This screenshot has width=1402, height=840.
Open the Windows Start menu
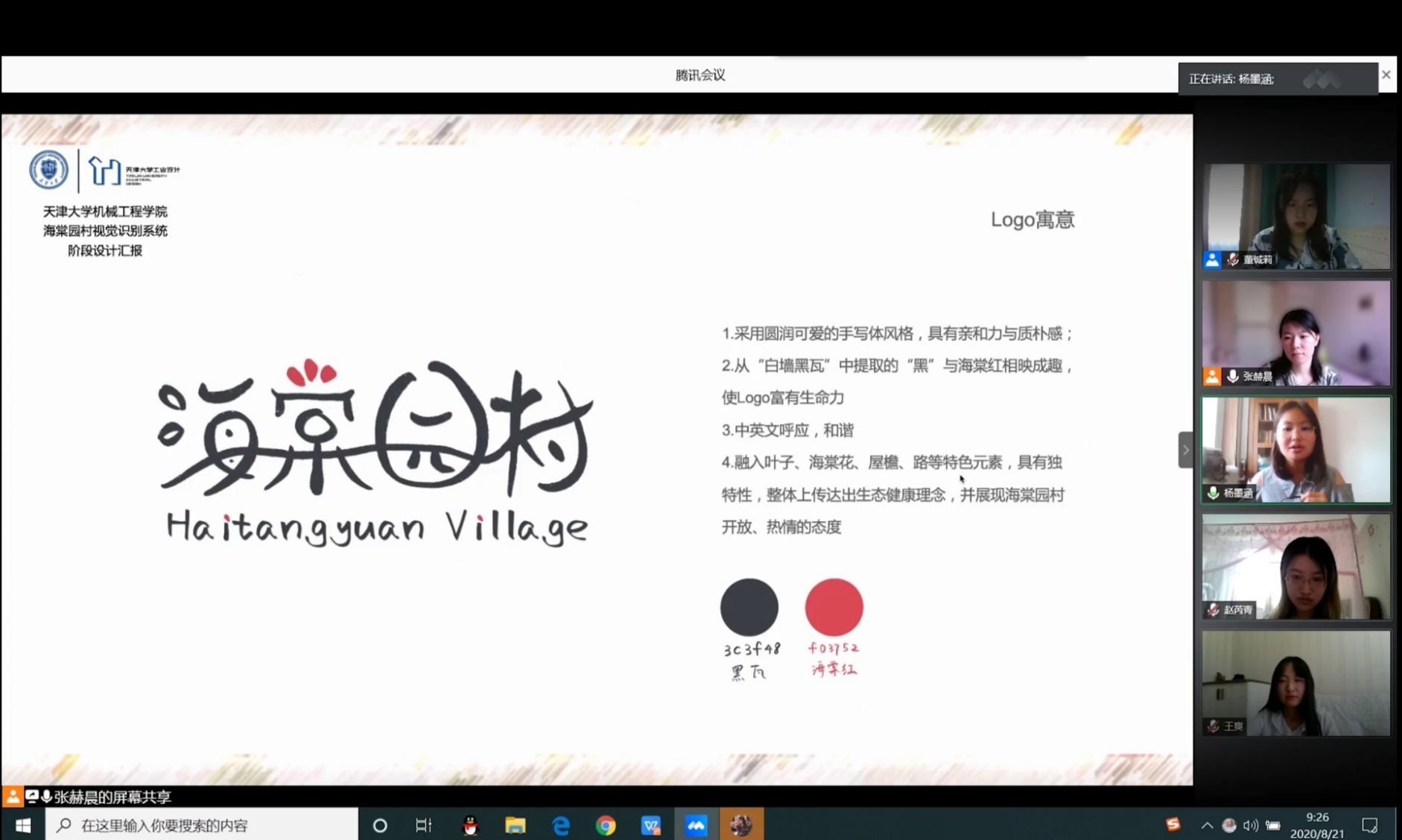point(23,825)
